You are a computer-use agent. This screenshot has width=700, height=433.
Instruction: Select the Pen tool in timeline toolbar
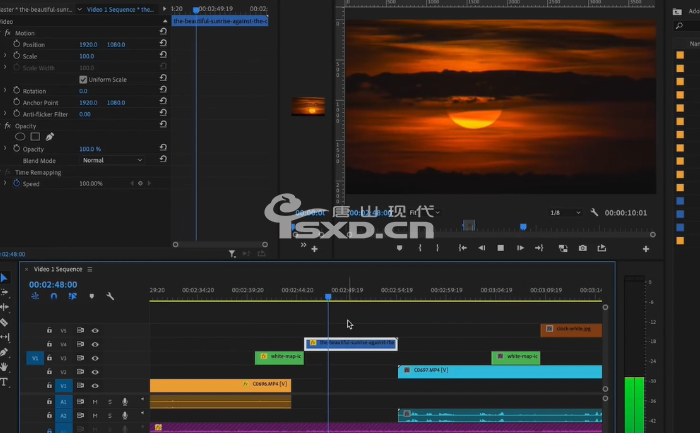tap(4, 352)
